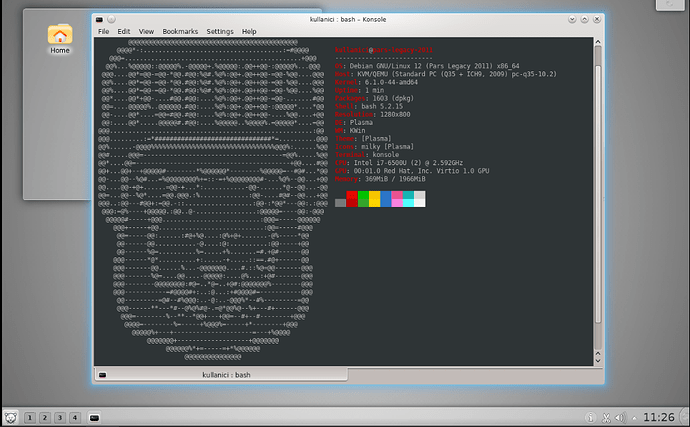Open the Home folder desktop icon
The height and width of the screenshot is (427, 690).
click(60, 36)
